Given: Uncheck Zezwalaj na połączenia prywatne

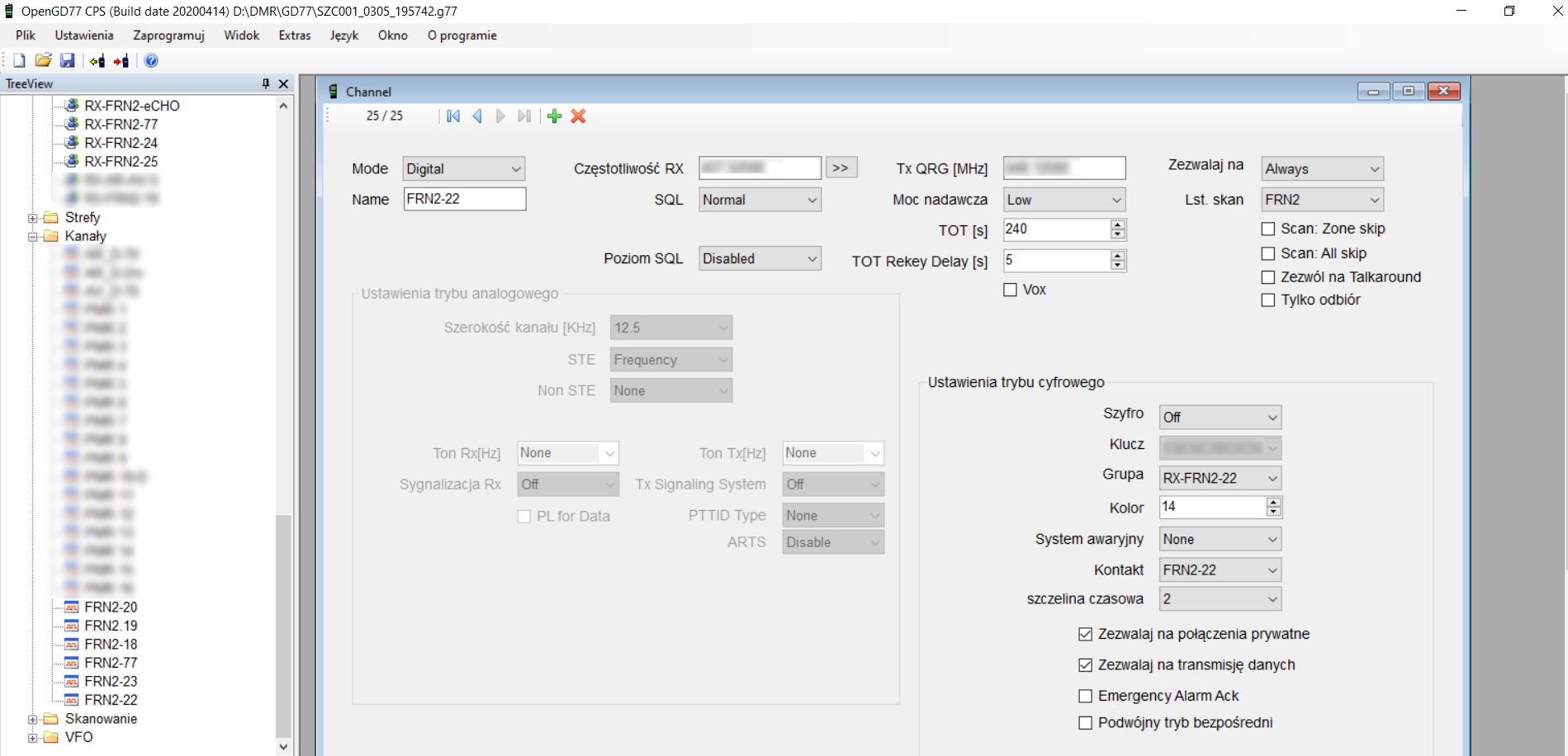Looking at the screenshot, I should point(1086,635).
